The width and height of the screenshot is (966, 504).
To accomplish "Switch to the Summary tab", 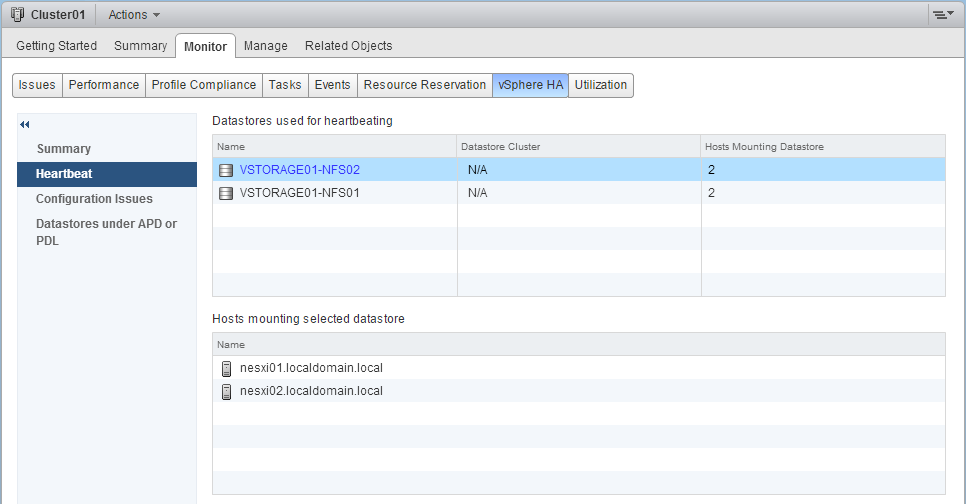I will (x=140, y=46).
